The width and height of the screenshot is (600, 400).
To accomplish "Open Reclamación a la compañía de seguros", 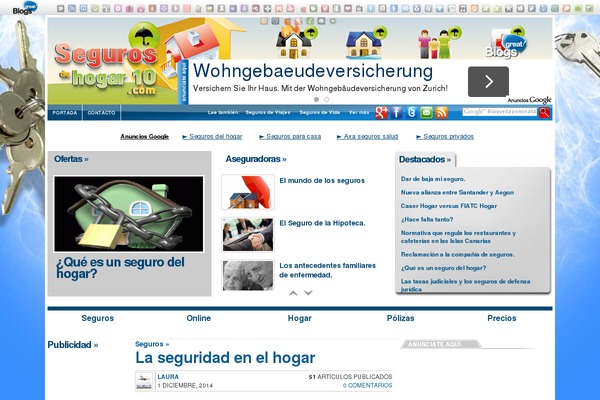I will (x=458, y=255).
